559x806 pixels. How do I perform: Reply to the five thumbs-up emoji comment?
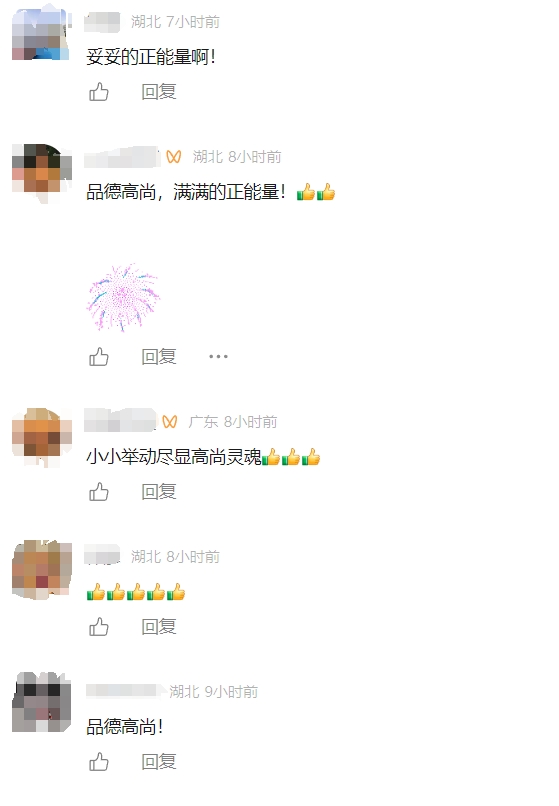pyautogui.click(x=159, y=627)
